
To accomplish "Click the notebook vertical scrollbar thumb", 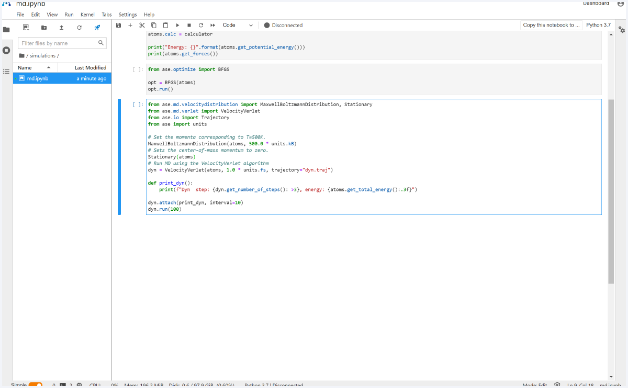I will [x=611, y=191].
